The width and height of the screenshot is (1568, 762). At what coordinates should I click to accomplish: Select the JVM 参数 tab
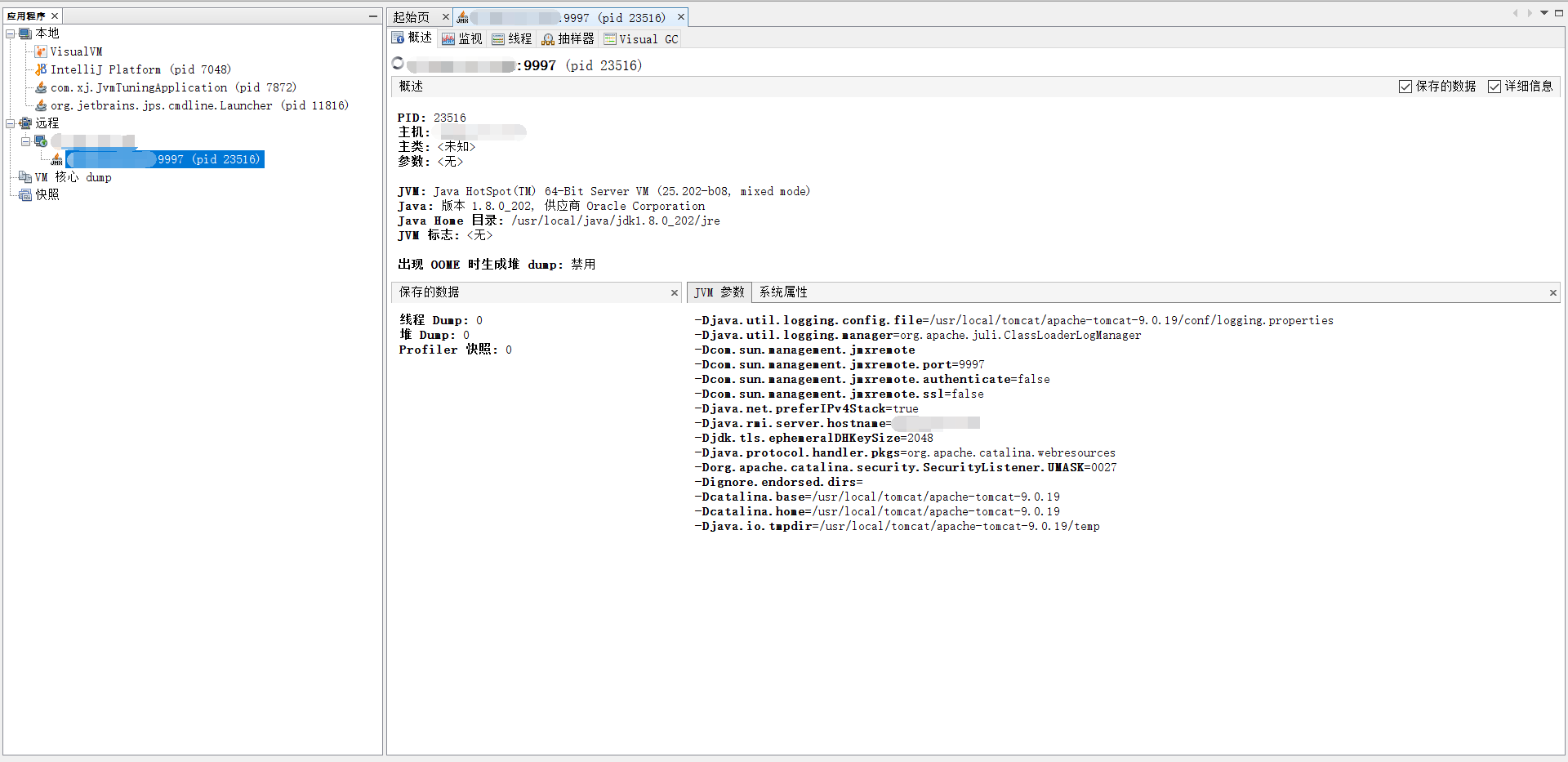click(x=719, y=292)
